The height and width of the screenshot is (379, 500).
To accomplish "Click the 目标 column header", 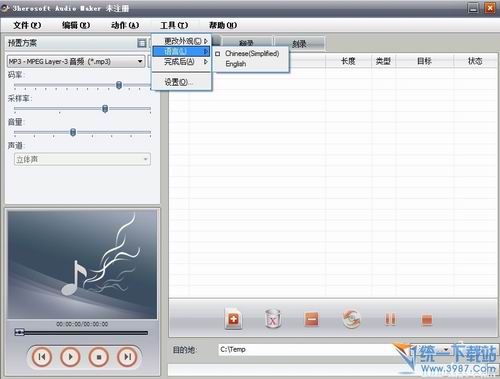I will pyautogui.click(x=424, y=61).
